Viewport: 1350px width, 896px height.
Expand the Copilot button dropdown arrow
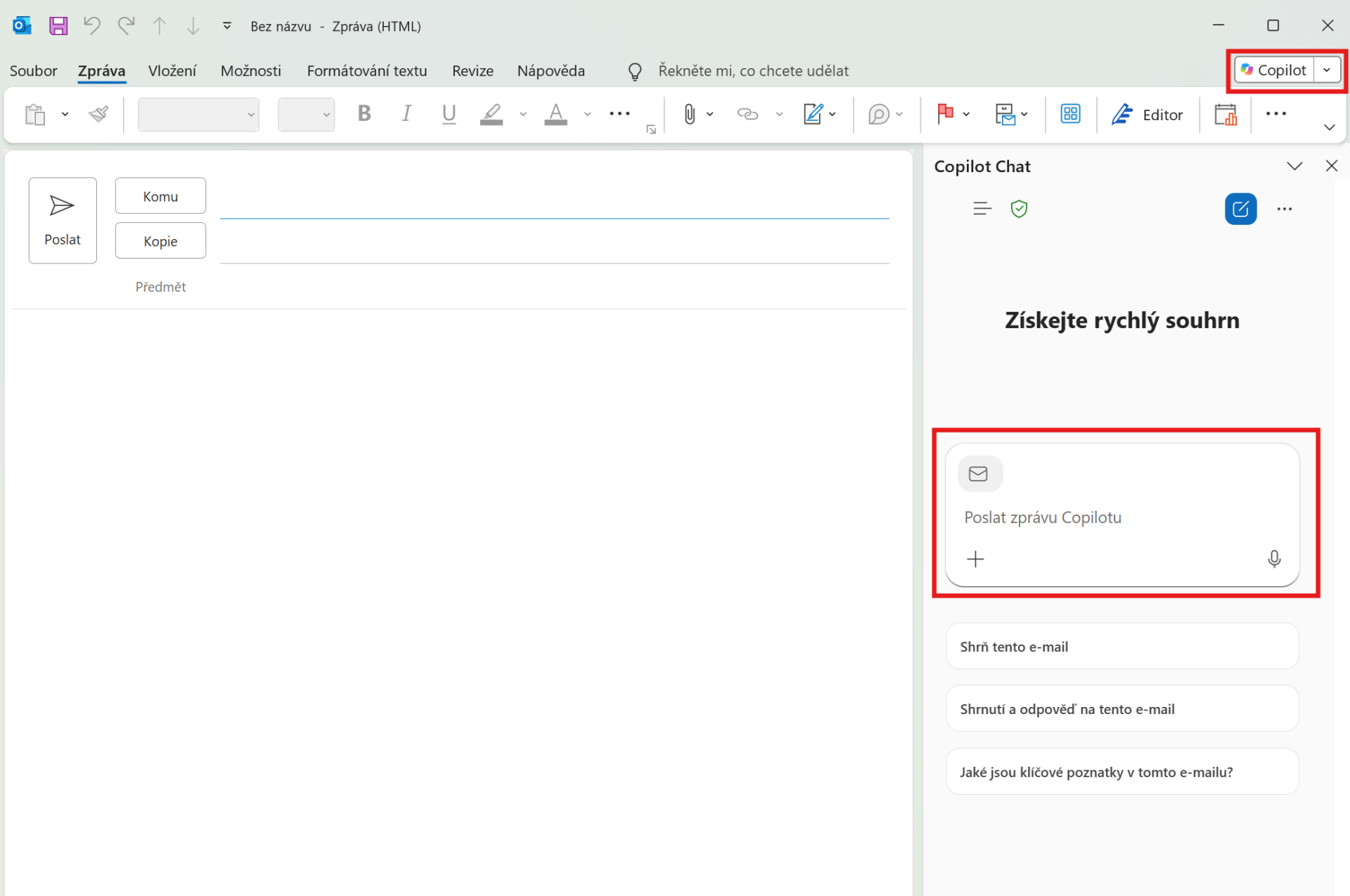1327,70
